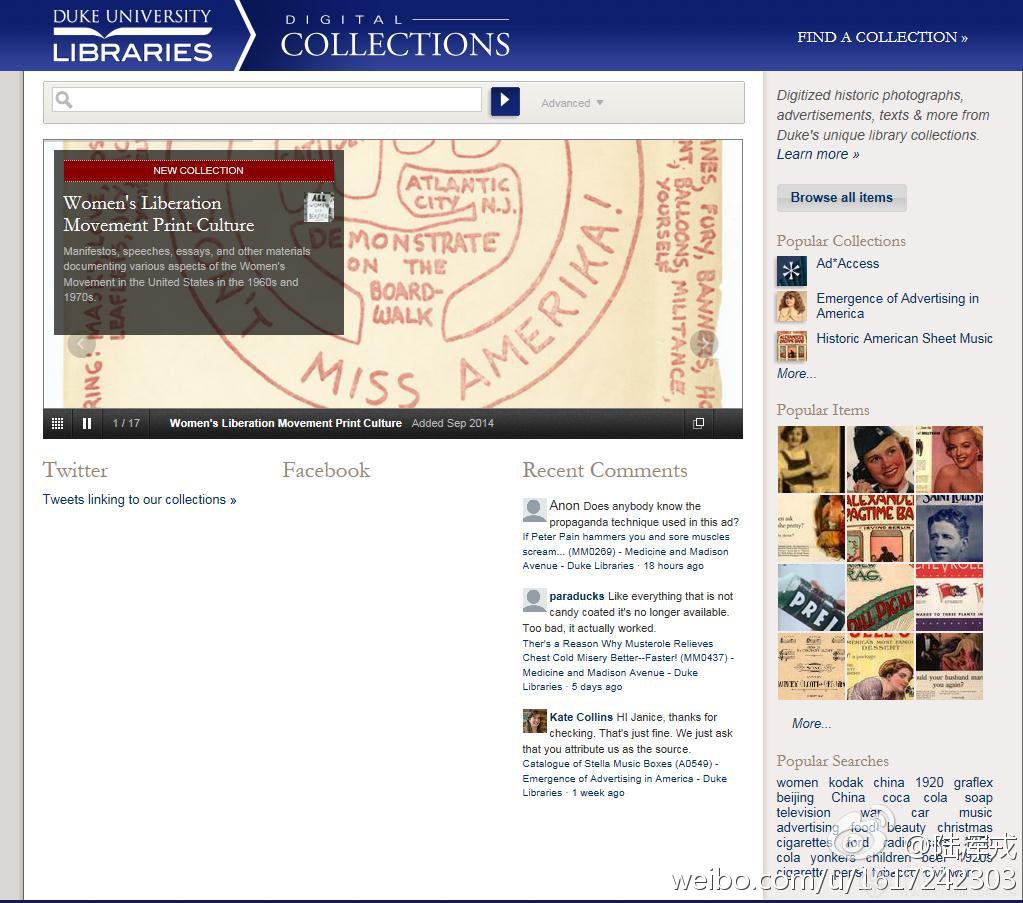Focus the collections search box
This screenshot has width=1023, height=903.
(266, 100)
